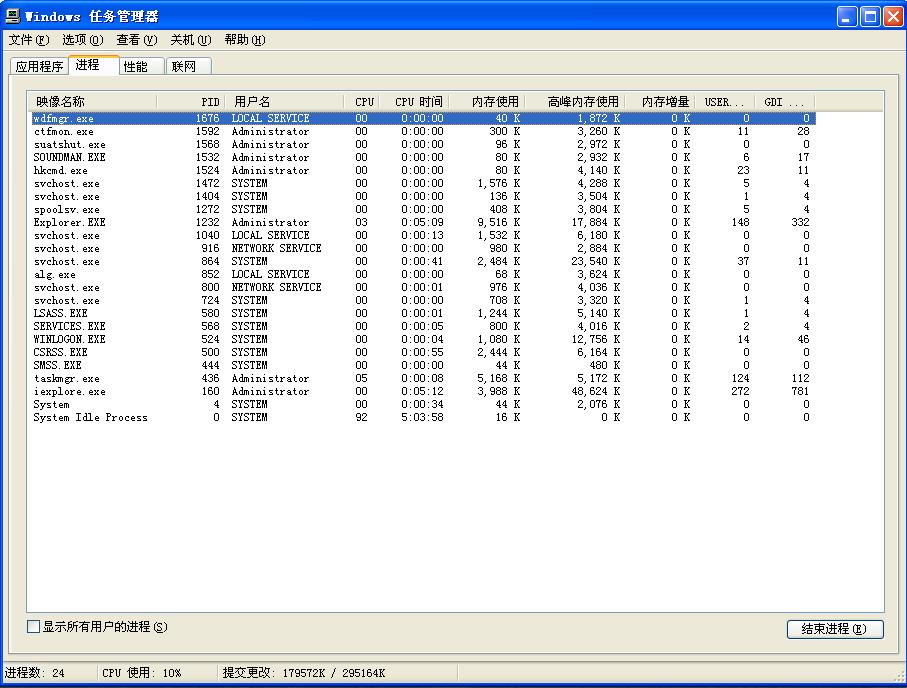The image size is (907, 688).
Task: Select the spoolsv.exe process
Action: click(423, 209)
